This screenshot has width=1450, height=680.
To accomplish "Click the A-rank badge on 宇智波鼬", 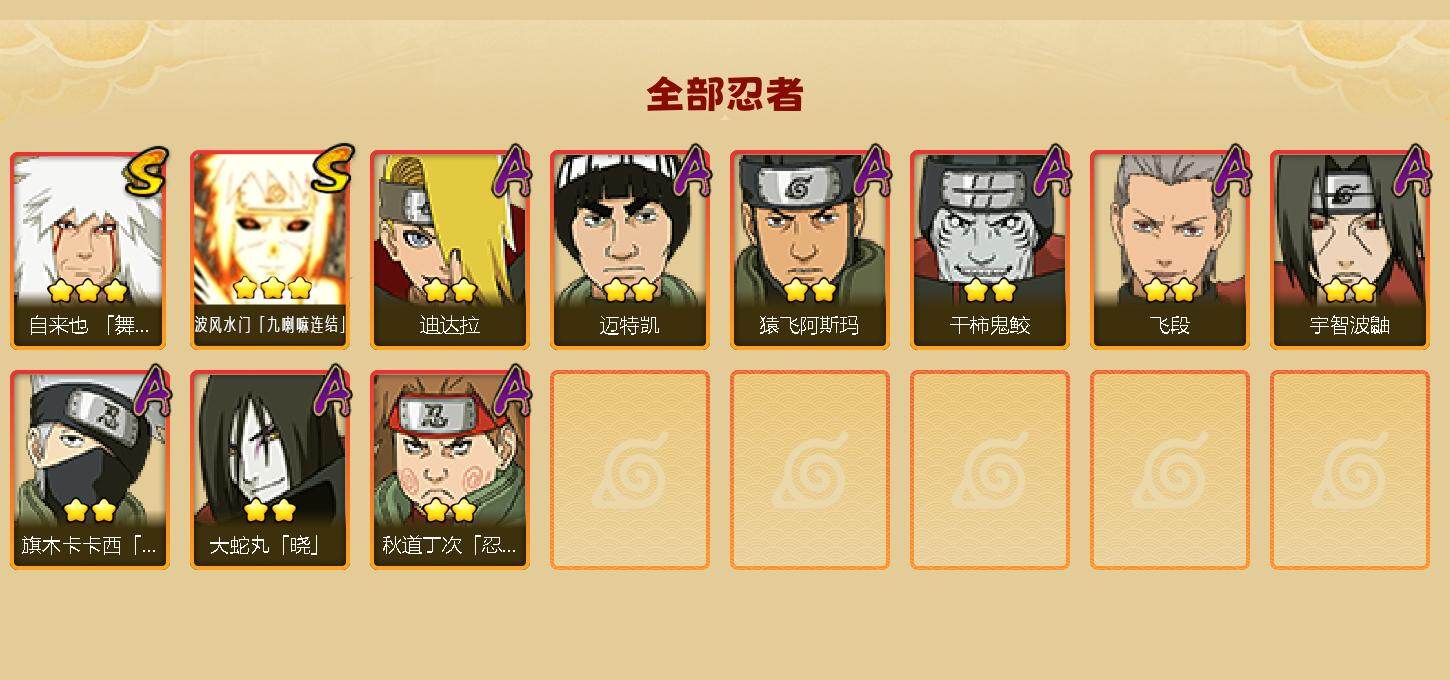I will [1412, 170].
